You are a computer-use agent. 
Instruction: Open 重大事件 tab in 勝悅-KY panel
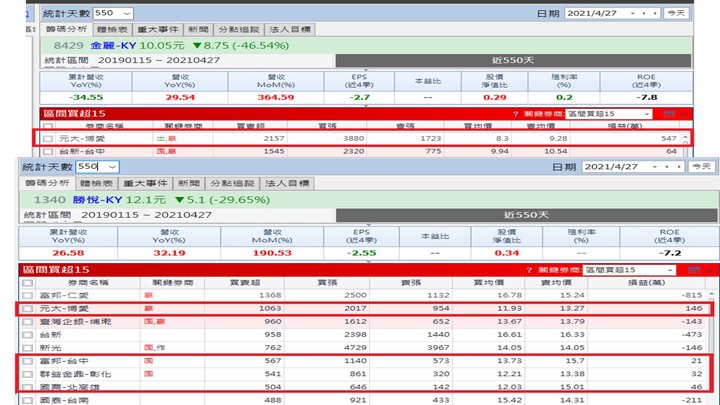click(x=145, y=183)
